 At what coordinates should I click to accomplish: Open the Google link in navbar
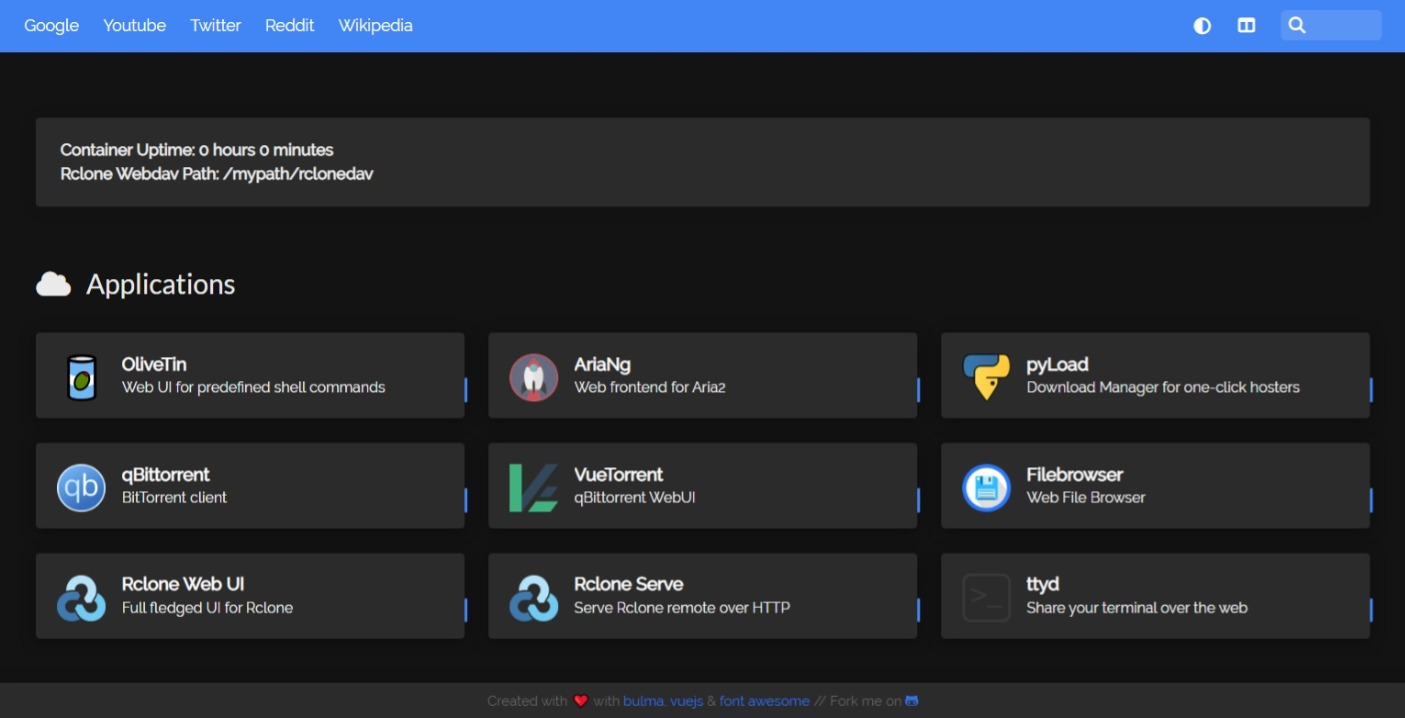click(51, 25)
